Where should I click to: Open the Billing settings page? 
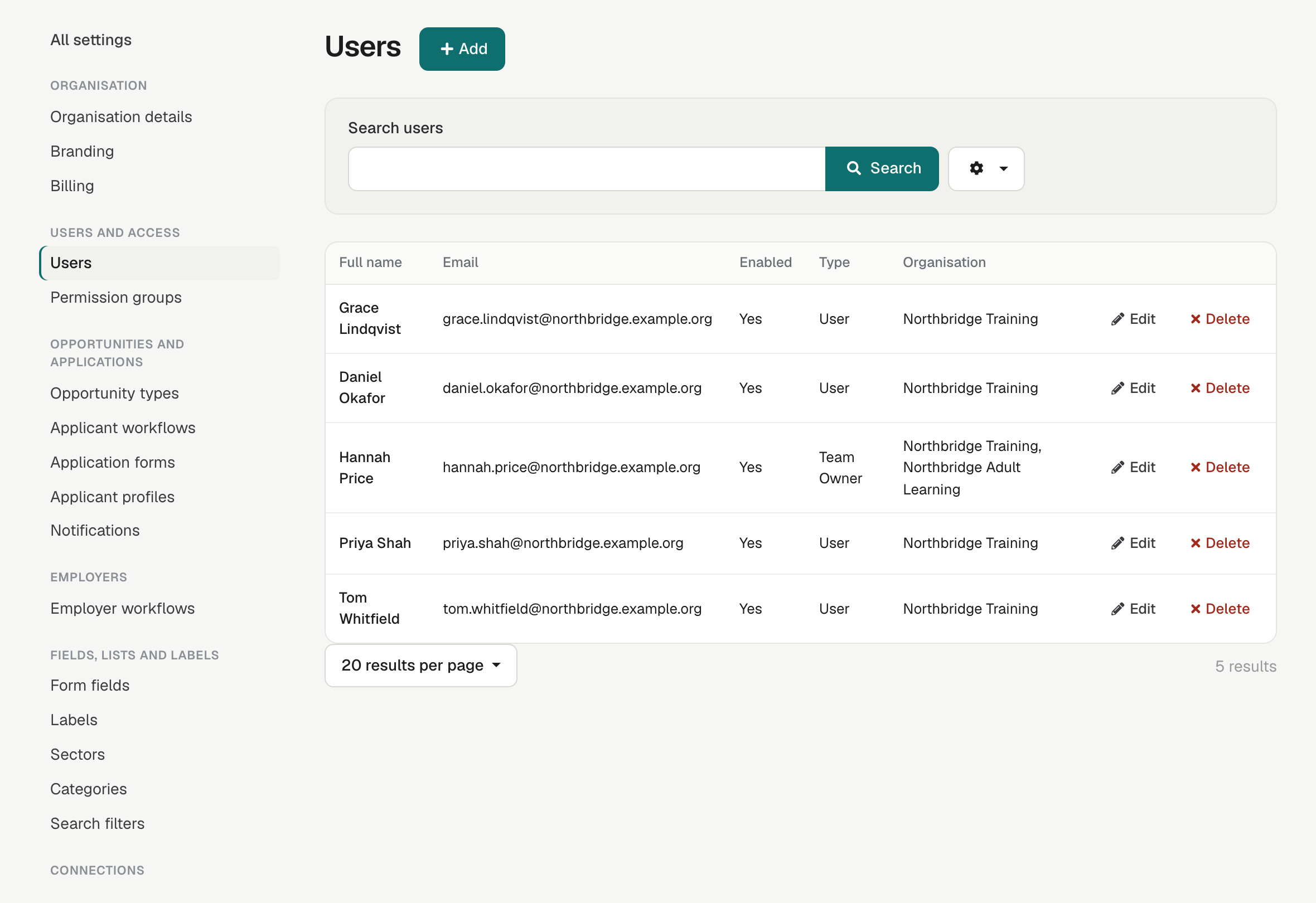[72, 186]
